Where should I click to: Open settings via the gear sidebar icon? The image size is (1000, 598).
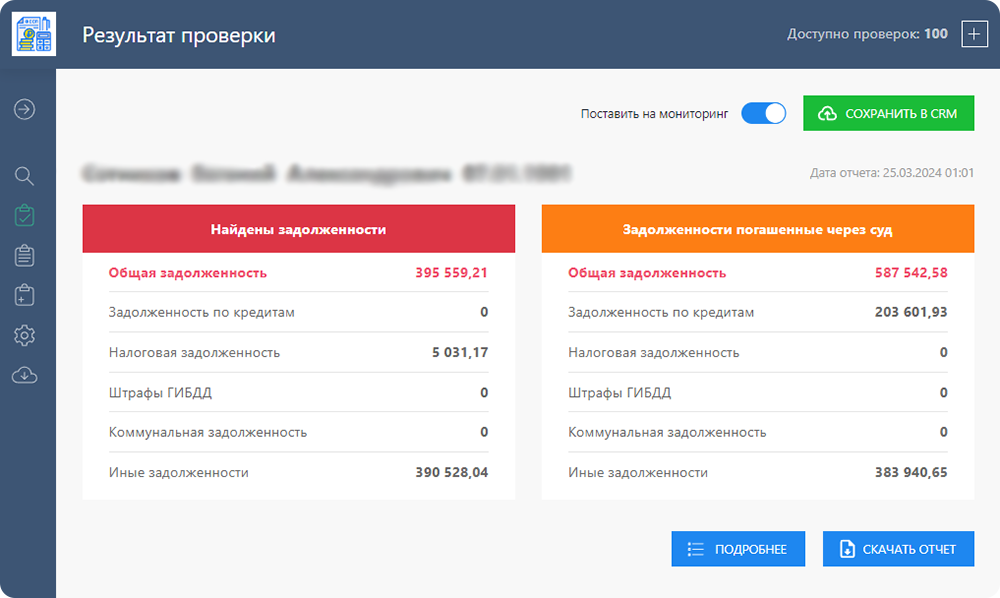point(25,335)
